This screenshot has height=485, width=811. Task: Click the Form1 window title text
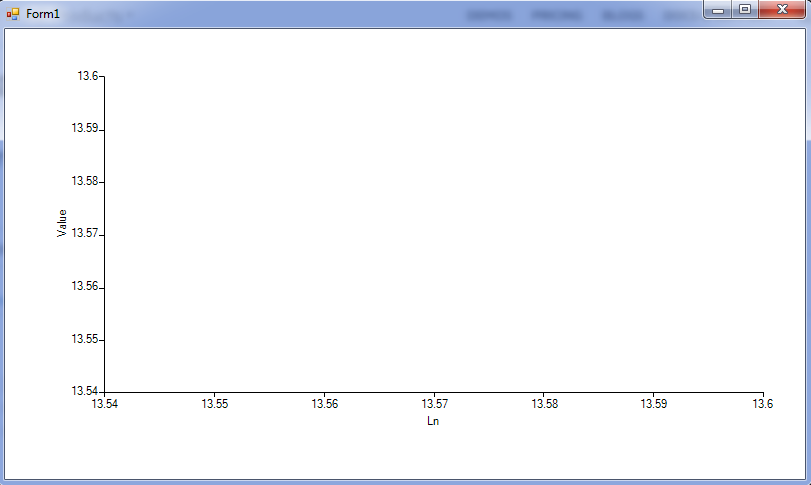click(x=43, y=14)
